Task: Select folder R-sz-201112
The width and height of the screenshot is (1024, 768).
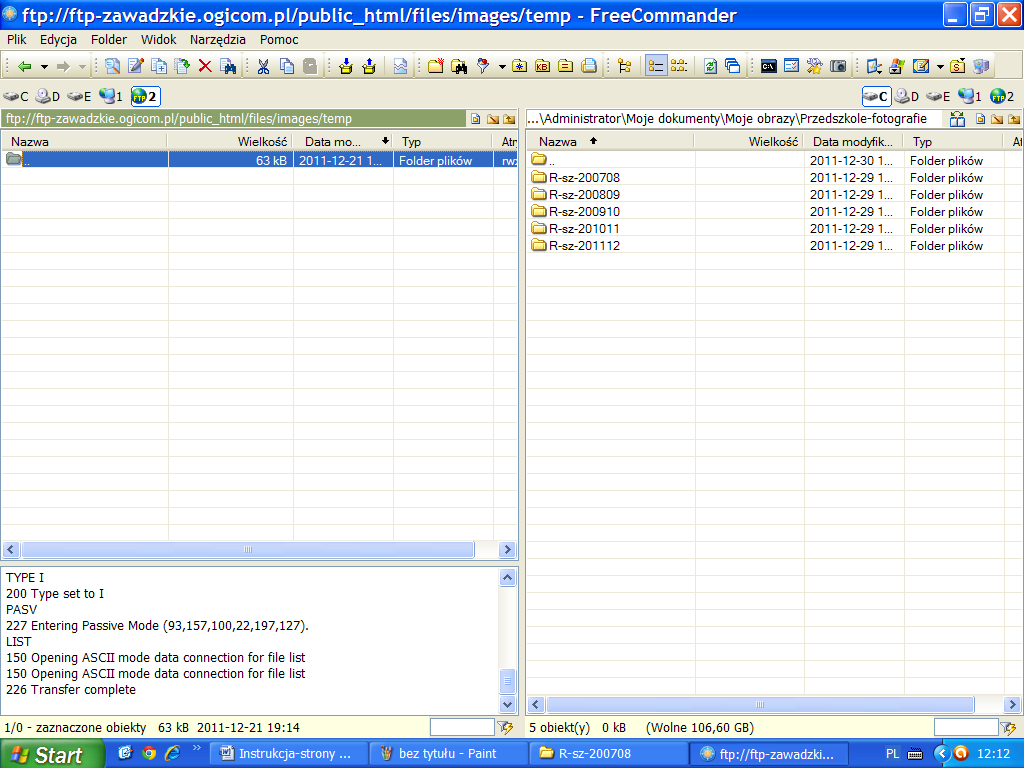Action: coord(584,246)
